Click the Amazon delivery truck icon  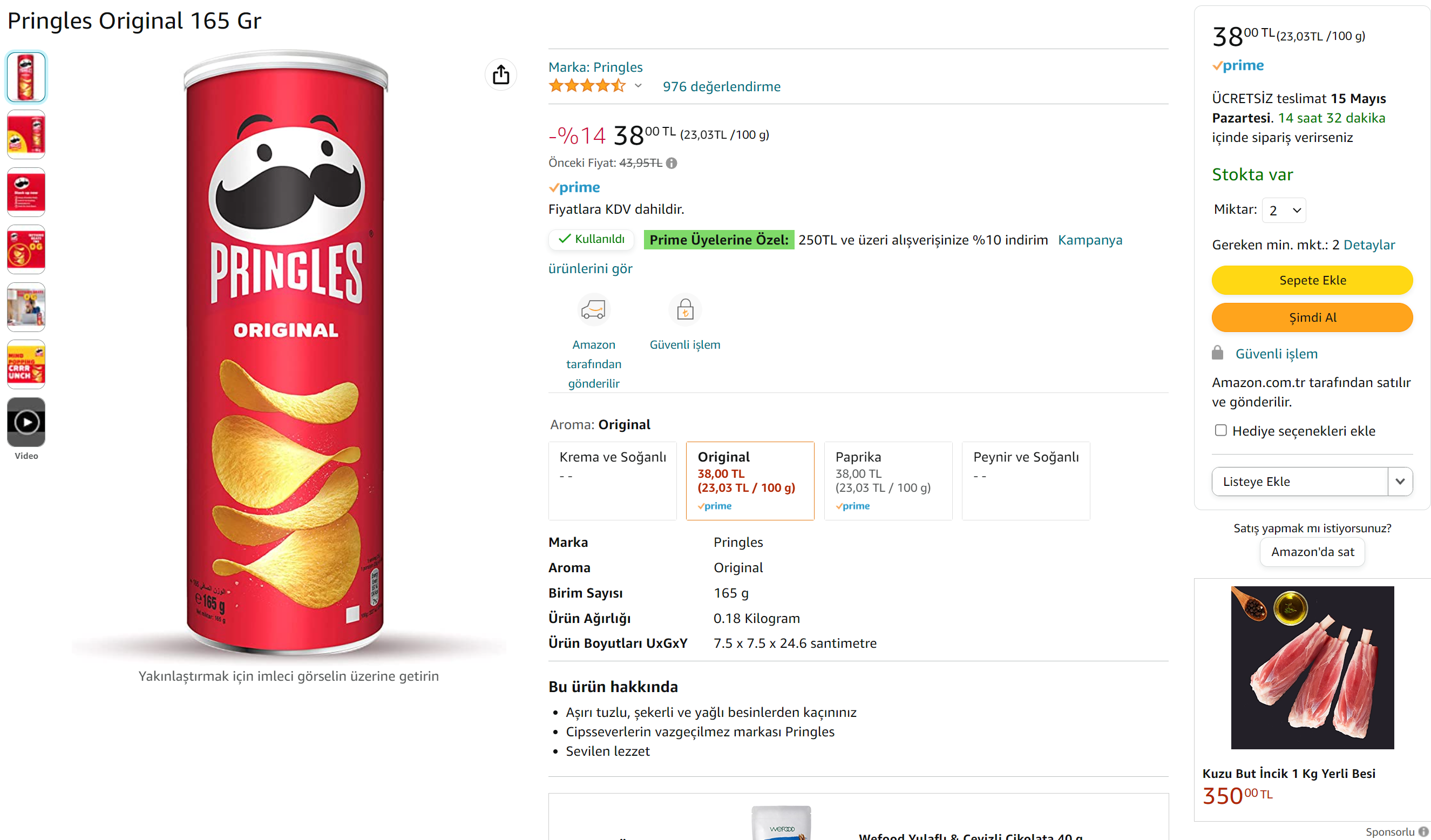(x=593, y=309)
